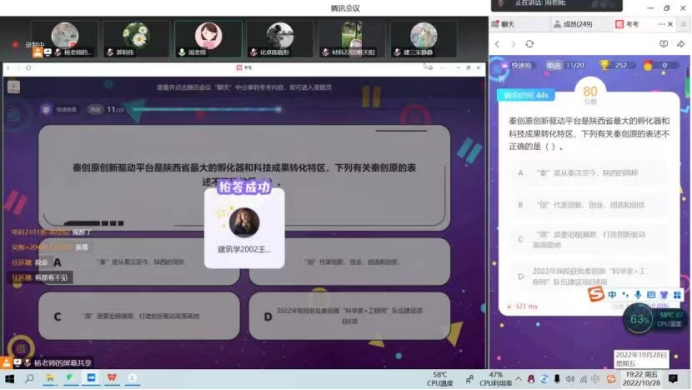Image resolution: width=692 pixels, height=390 pixels.
Task: Click the Sogou toolbar microphone voice input icon
Action: pyautogui.click(x=638, y=295)
